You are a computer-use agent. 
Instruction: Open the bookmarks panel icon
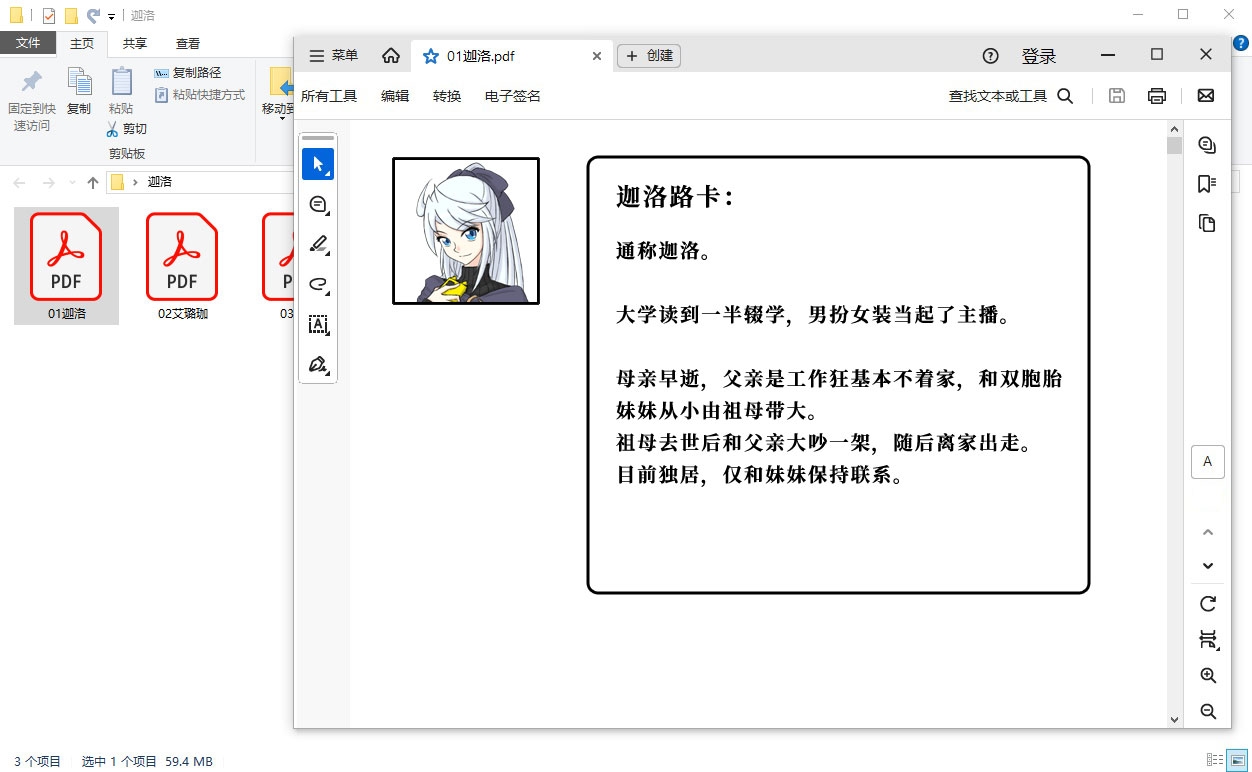[1207, 184]
